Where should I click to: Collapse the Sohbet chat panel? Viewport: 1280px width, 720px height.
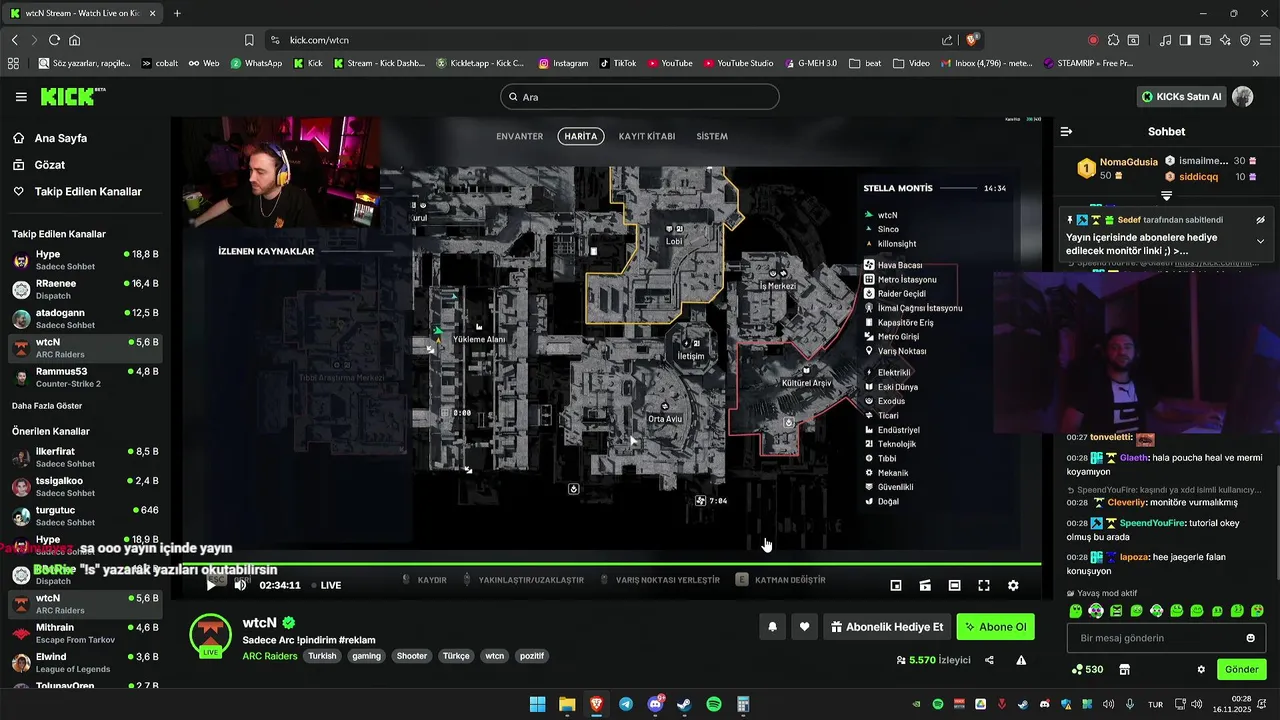[x=1066, y=131]
